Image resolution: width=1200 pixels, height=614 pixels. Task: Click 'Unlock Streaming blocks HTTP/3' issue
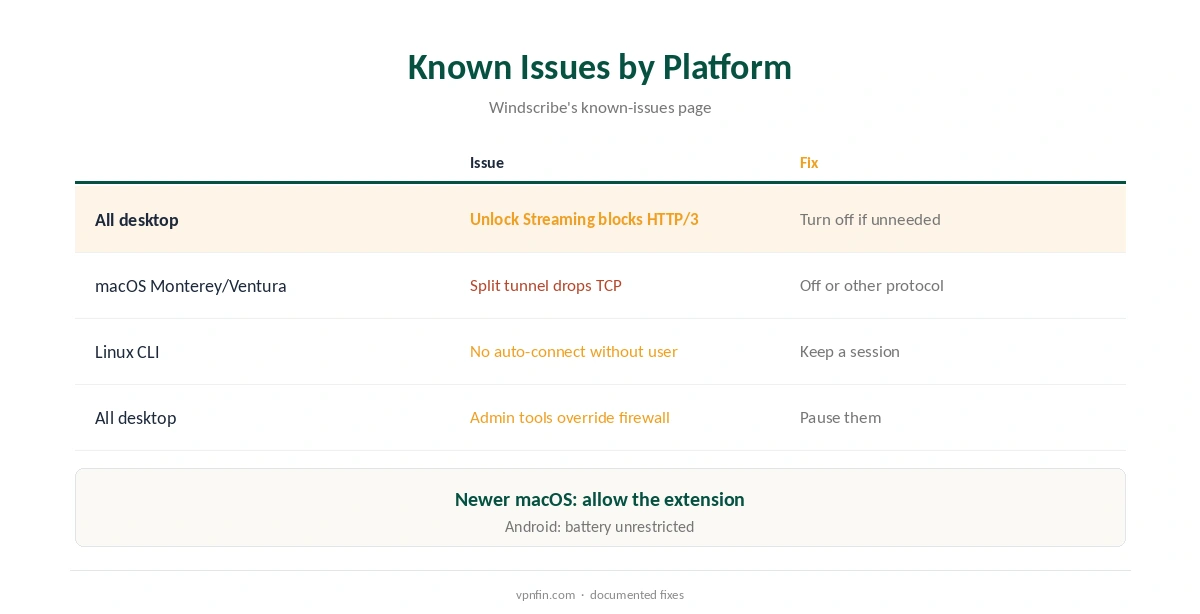584,219
